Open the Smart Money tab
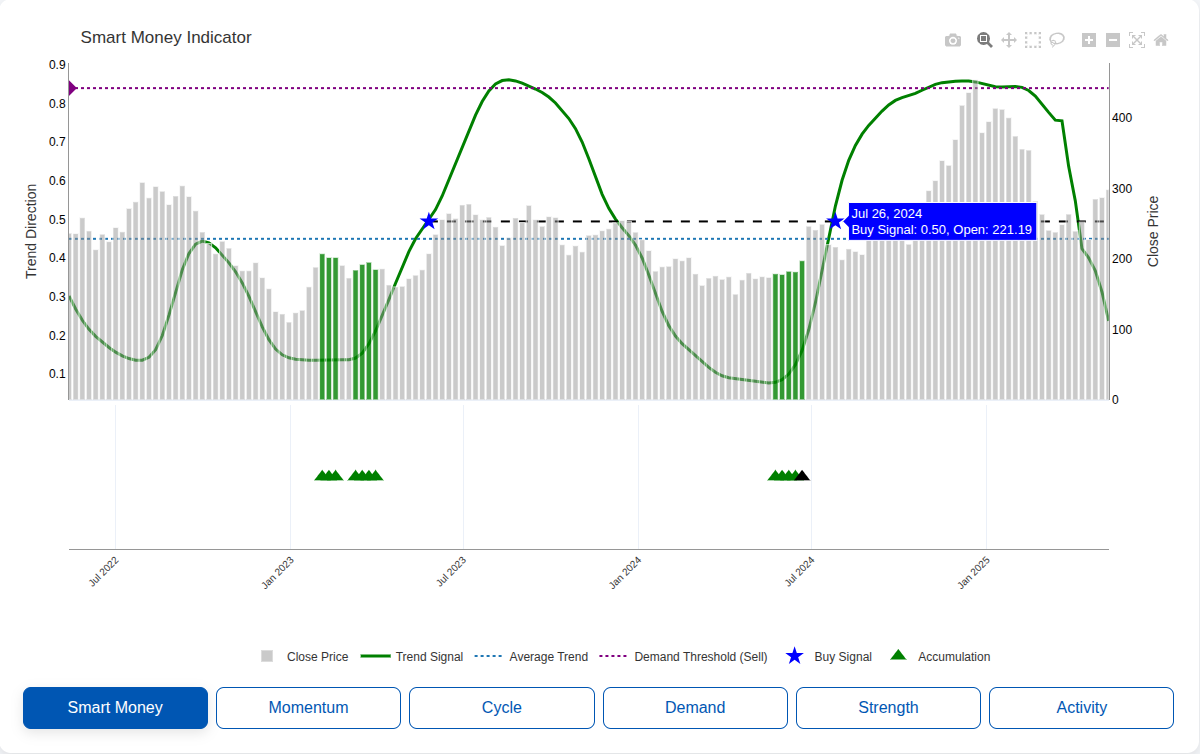This screenshot has height=754, width=1200. point(115,708)
